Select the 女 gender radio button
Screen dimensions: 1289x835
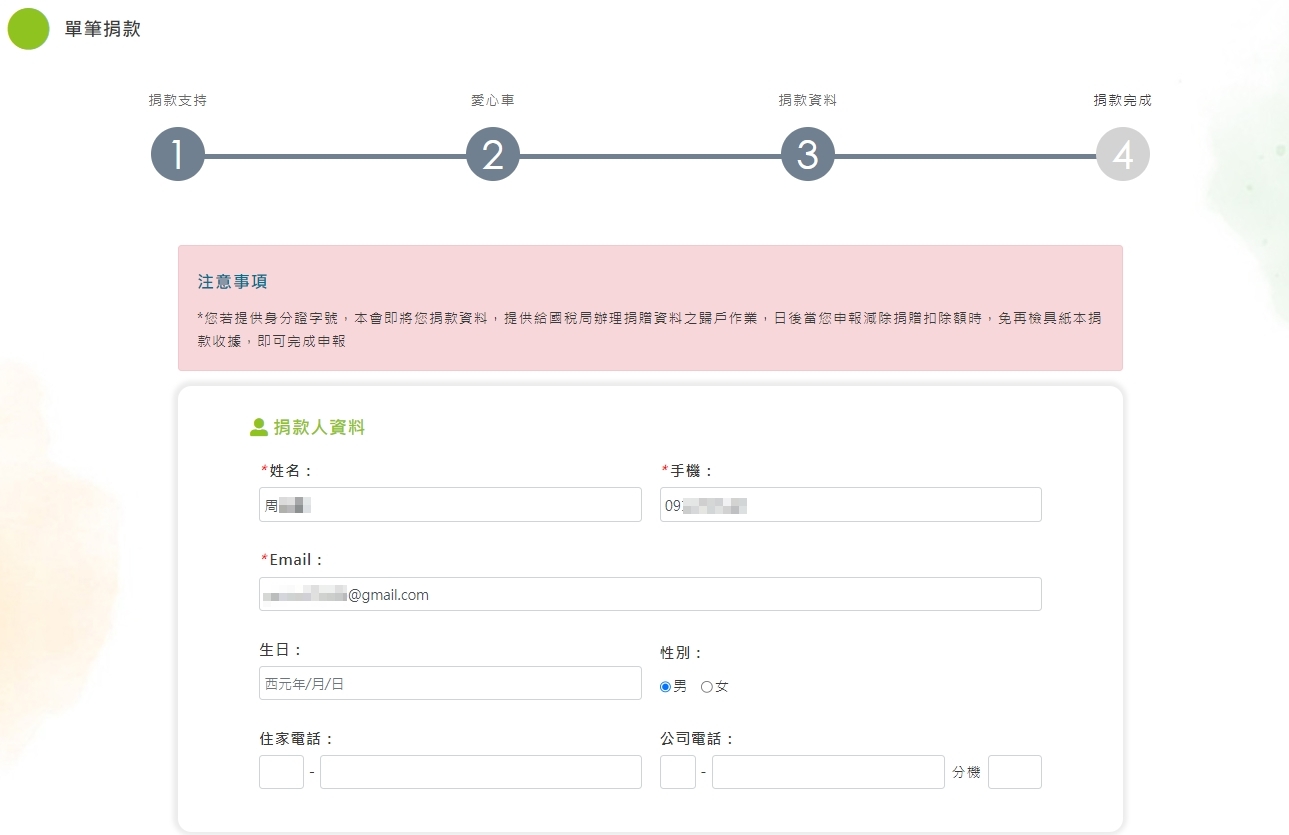click(x=707, y=687)
